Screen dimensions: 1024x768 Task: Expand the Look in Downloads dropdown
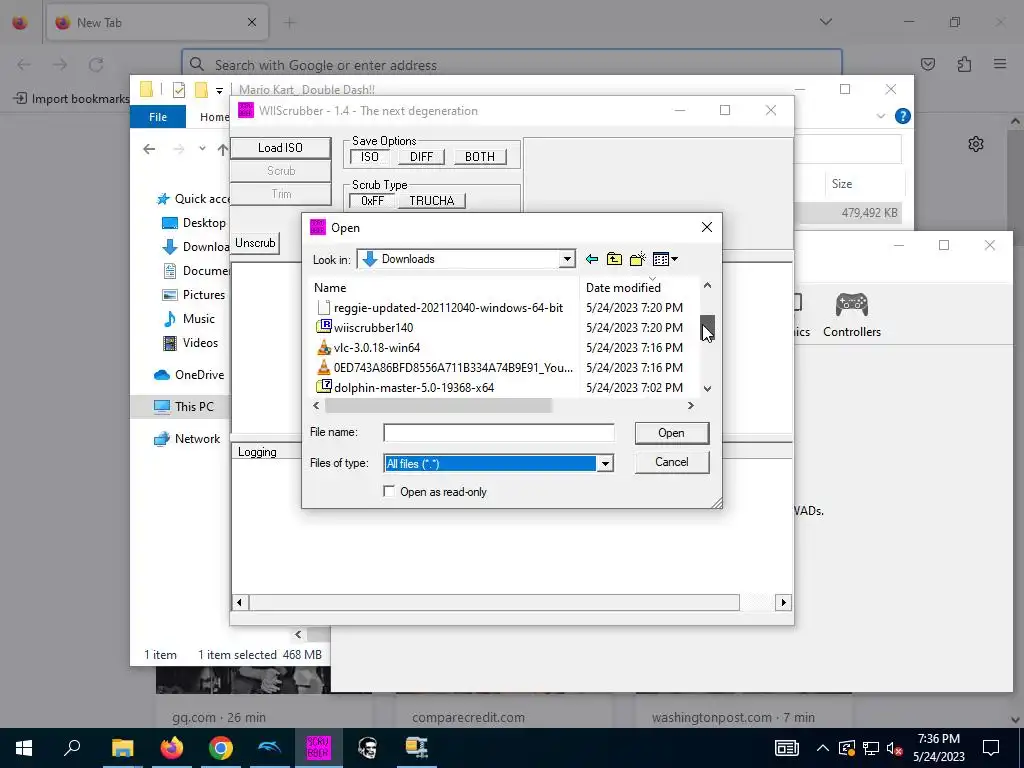pos(567,259)
